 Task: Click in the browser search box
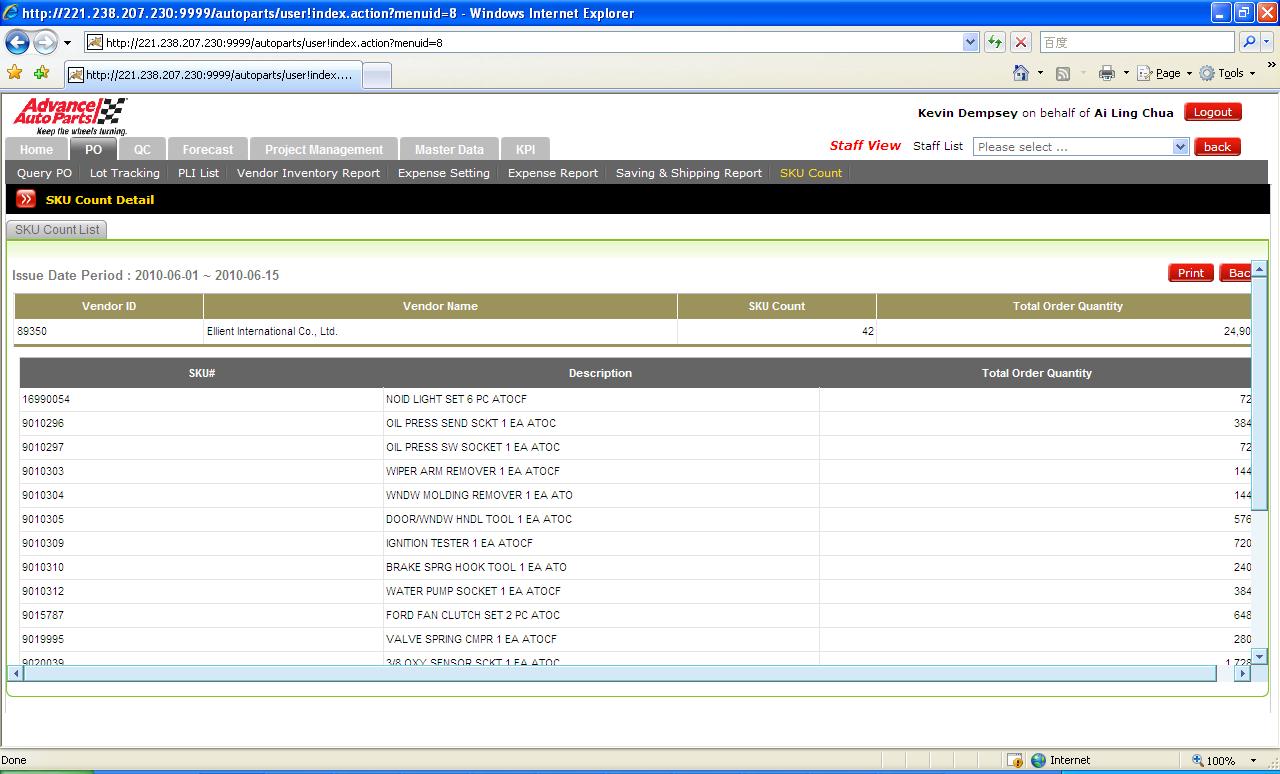click(x=1136, y=42)
